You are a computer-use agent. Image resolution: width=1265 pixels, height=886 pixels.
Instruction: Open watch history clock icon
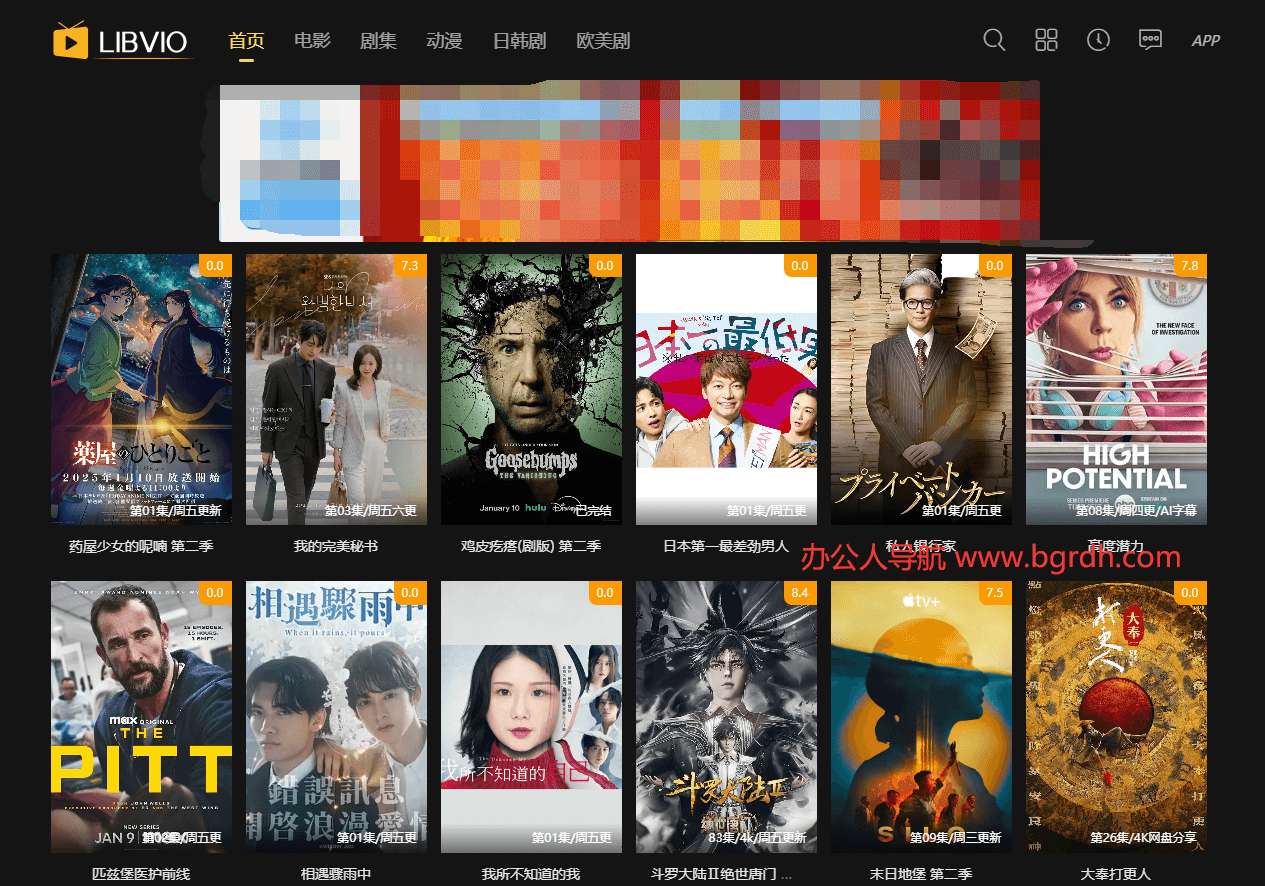[1098, 40]
